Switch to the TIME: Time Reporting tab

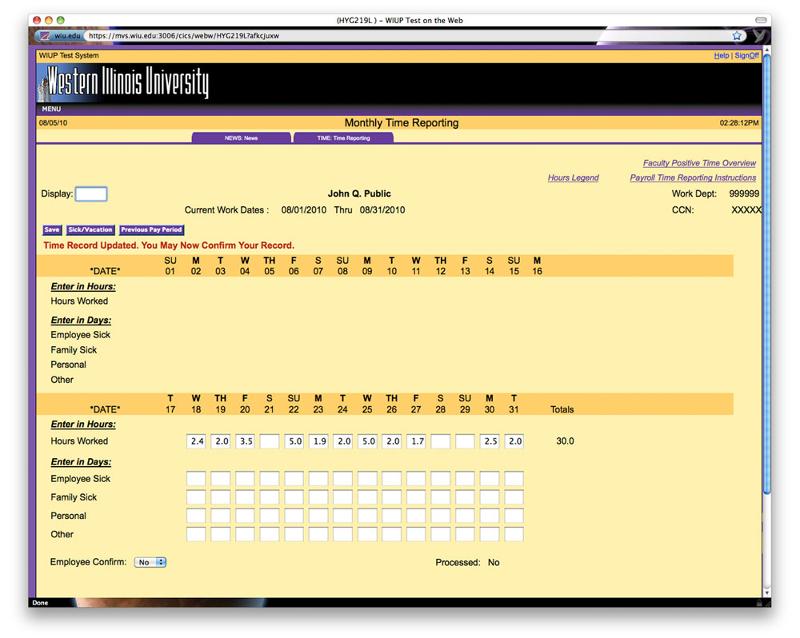point(343,138)
